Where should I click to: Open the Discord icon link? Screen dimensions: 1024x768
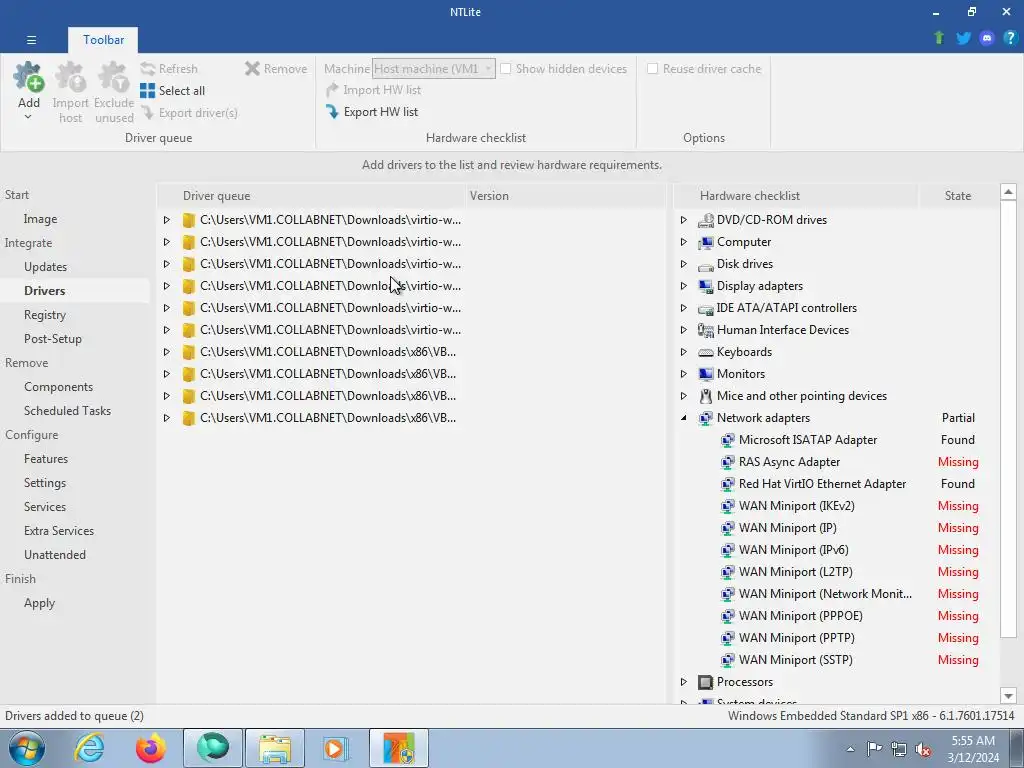[x=987, y=38]
